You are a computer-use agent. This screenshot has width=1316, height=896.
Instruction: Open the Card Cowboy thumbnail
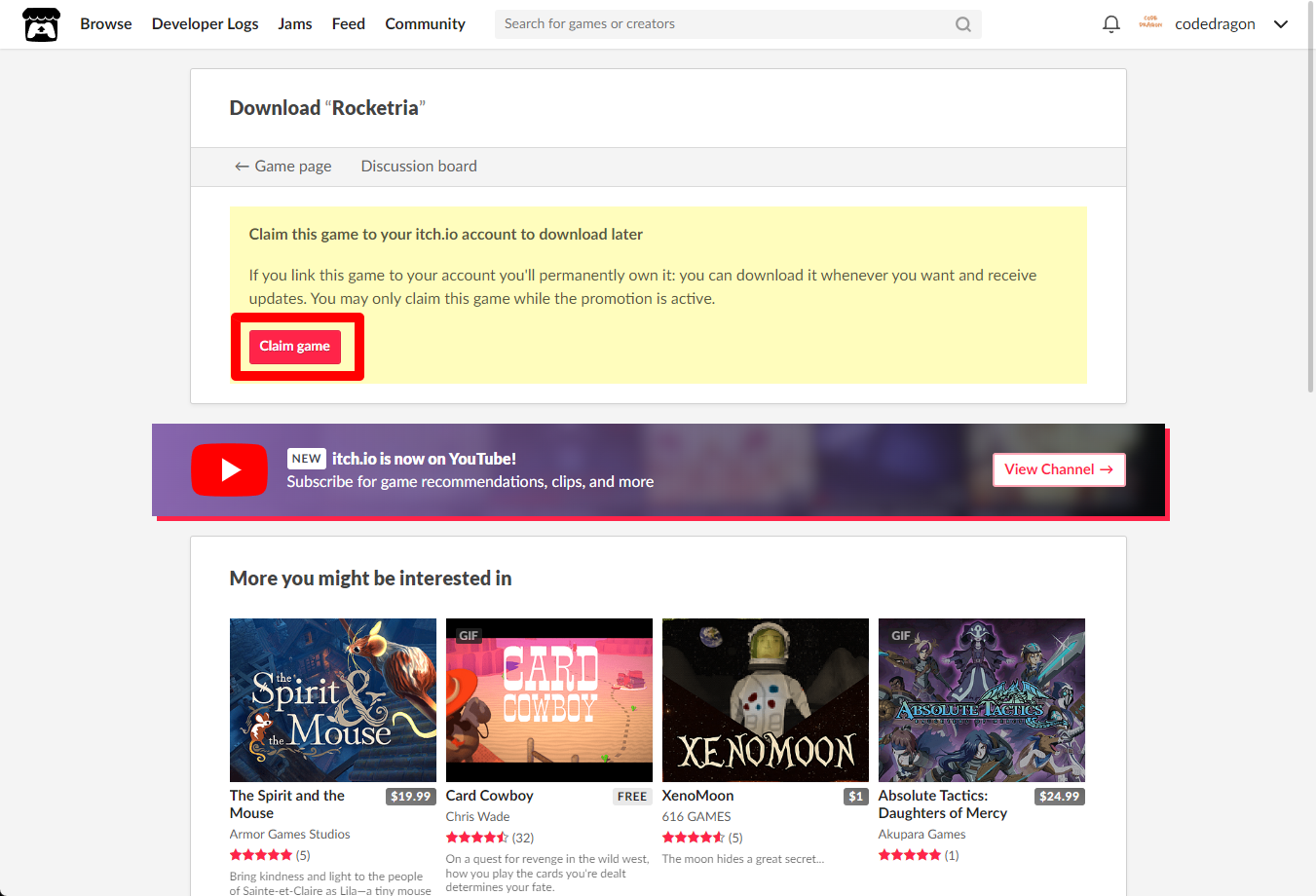[549, 700]
